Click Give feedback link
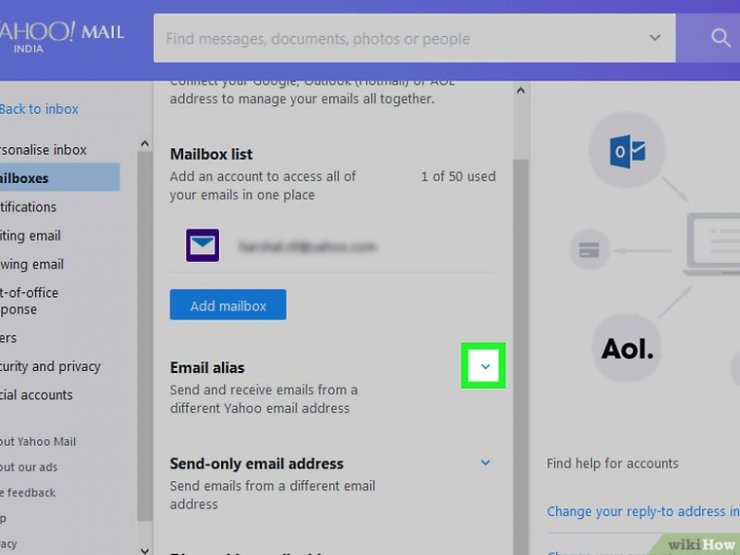Screen dimensions: 740x555 click(x=28, y=493)
